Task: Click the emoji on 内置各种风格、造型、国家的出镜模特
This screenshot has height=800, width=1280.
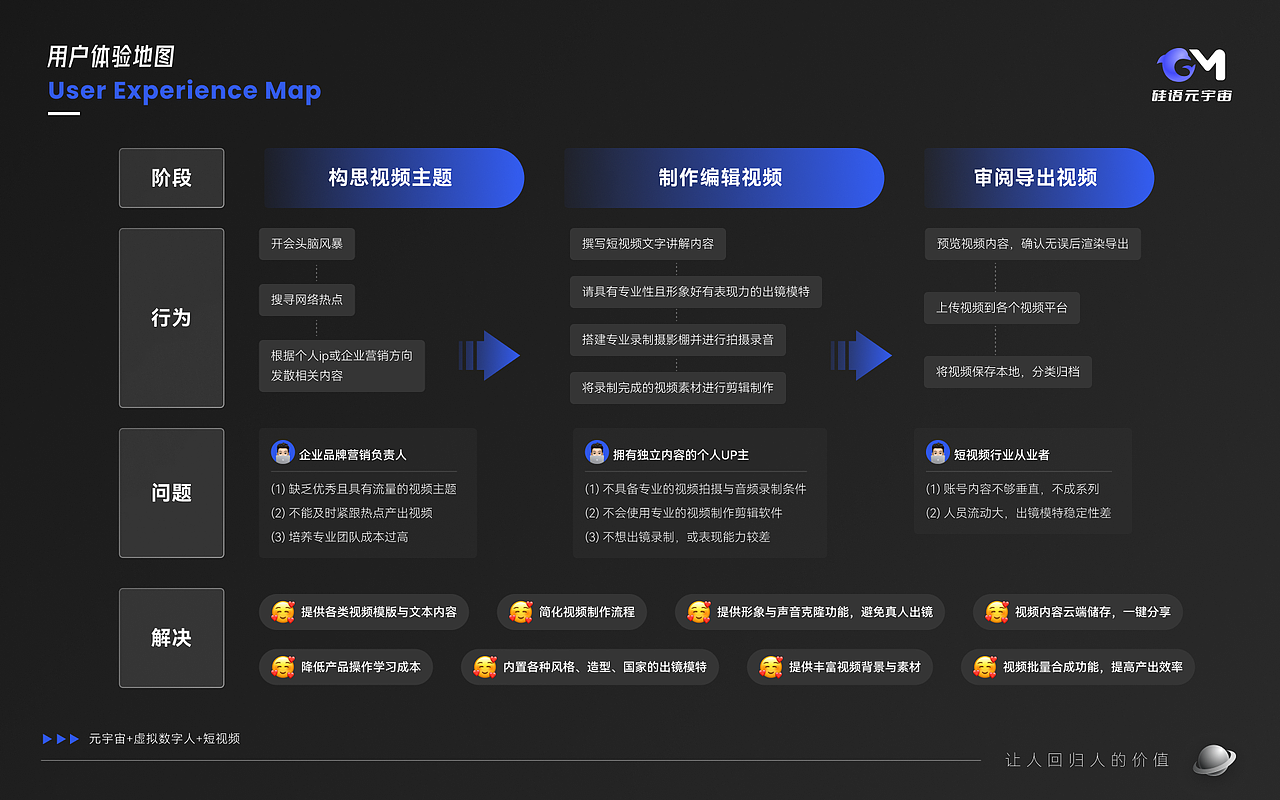Action: click(x=485, y=666)
